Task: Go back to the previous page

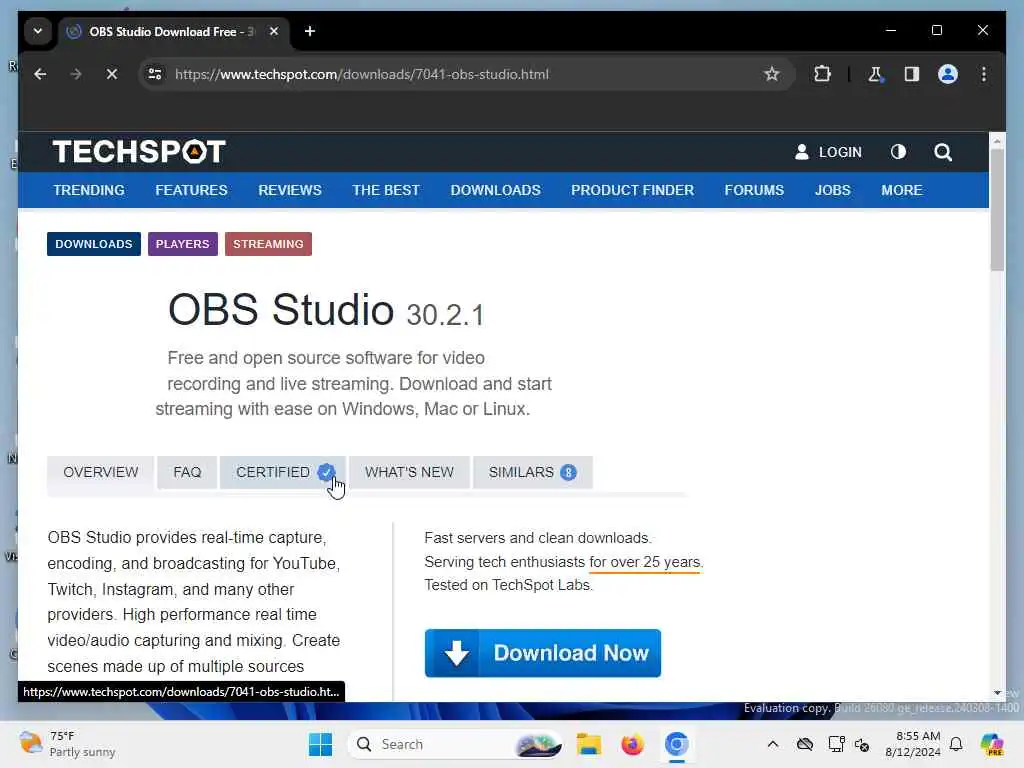Action: pos(40,74)
